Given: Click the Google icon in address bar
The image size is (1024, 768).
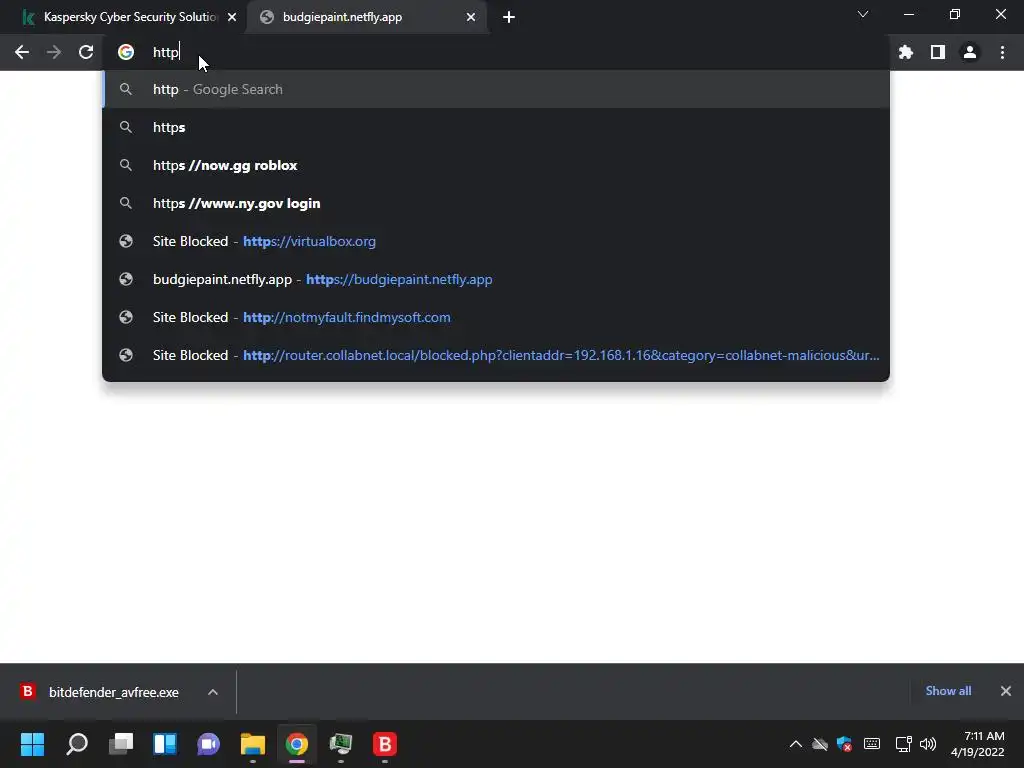Looking at the screenshot, I should coord(126,52).
